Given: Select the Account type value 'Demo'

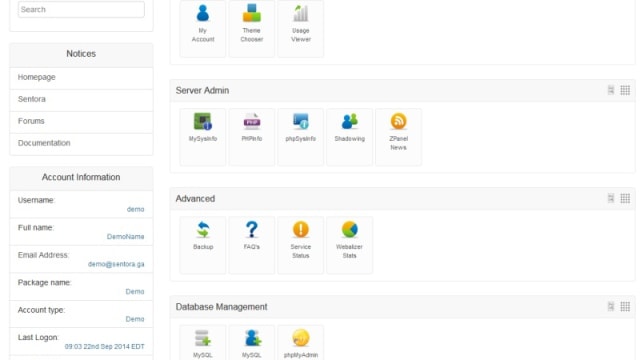Looking at the screenshot, I should pyautogui.click(x=135, y=319).
